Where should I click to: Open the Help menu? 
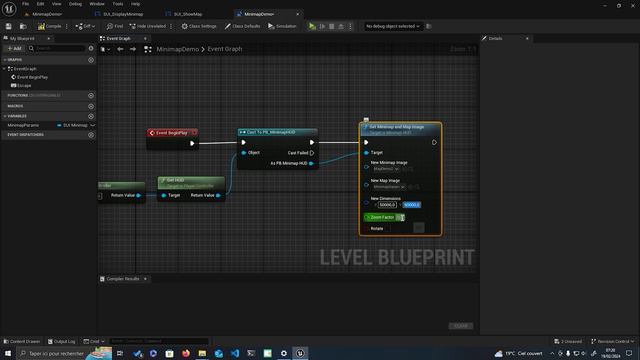136,4
